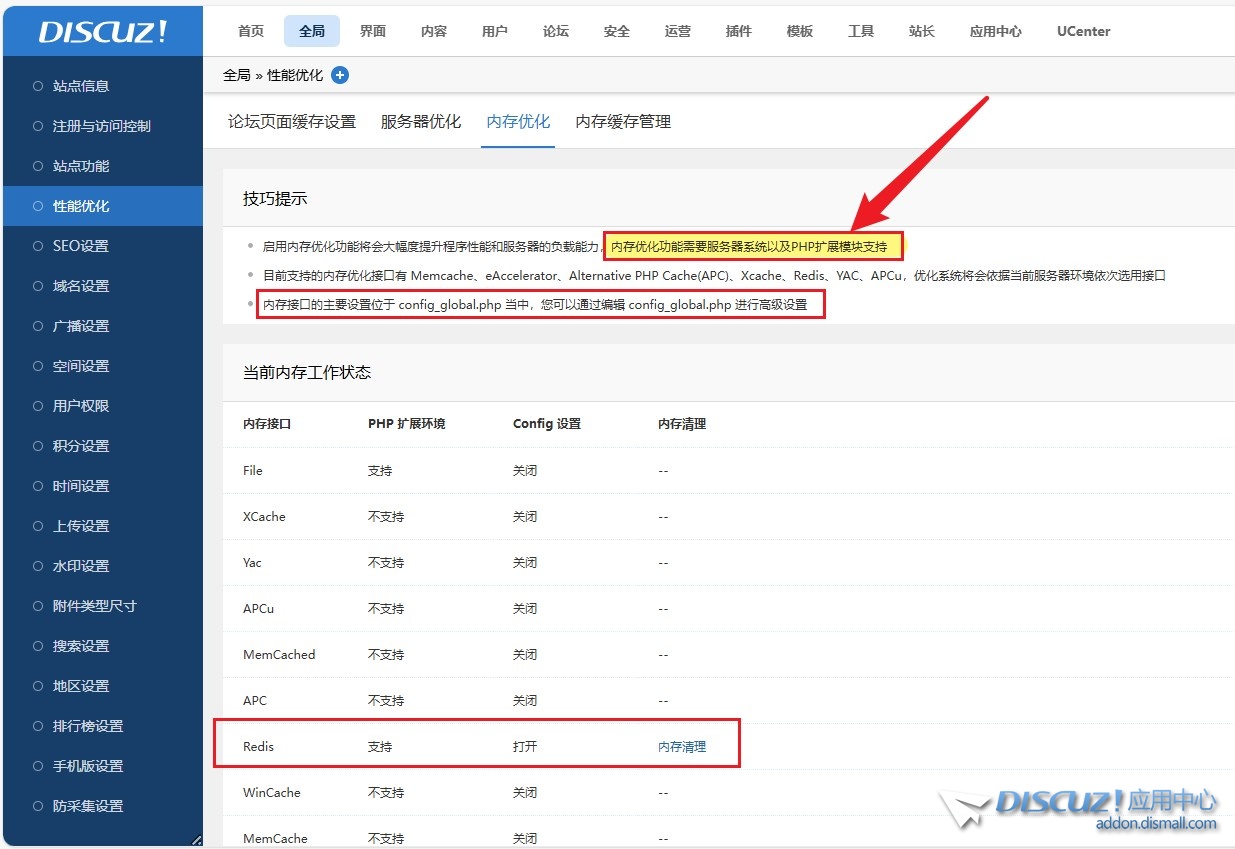Click the 全局 breadcrumb link
This screenshot has height=849, width=1235.
click(236, 75)
